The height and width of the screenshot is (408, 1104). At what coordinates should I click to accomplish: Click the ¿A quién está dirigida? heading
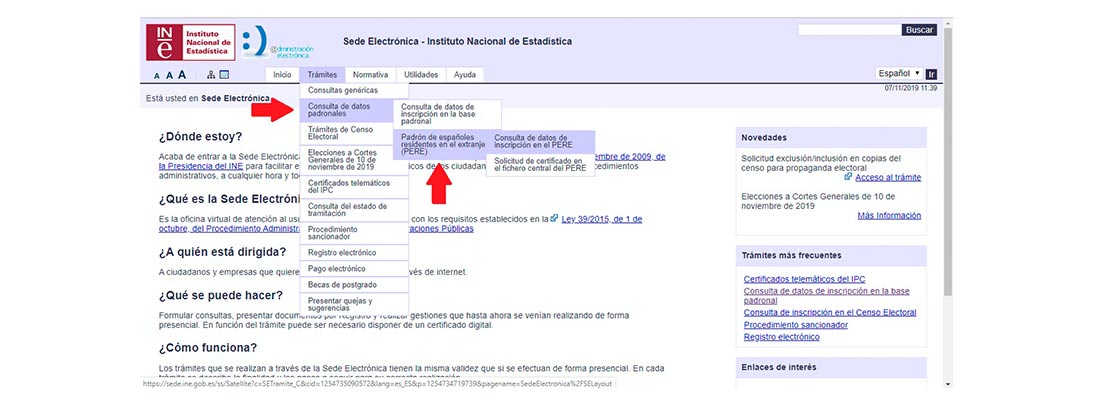coord(222,252)
